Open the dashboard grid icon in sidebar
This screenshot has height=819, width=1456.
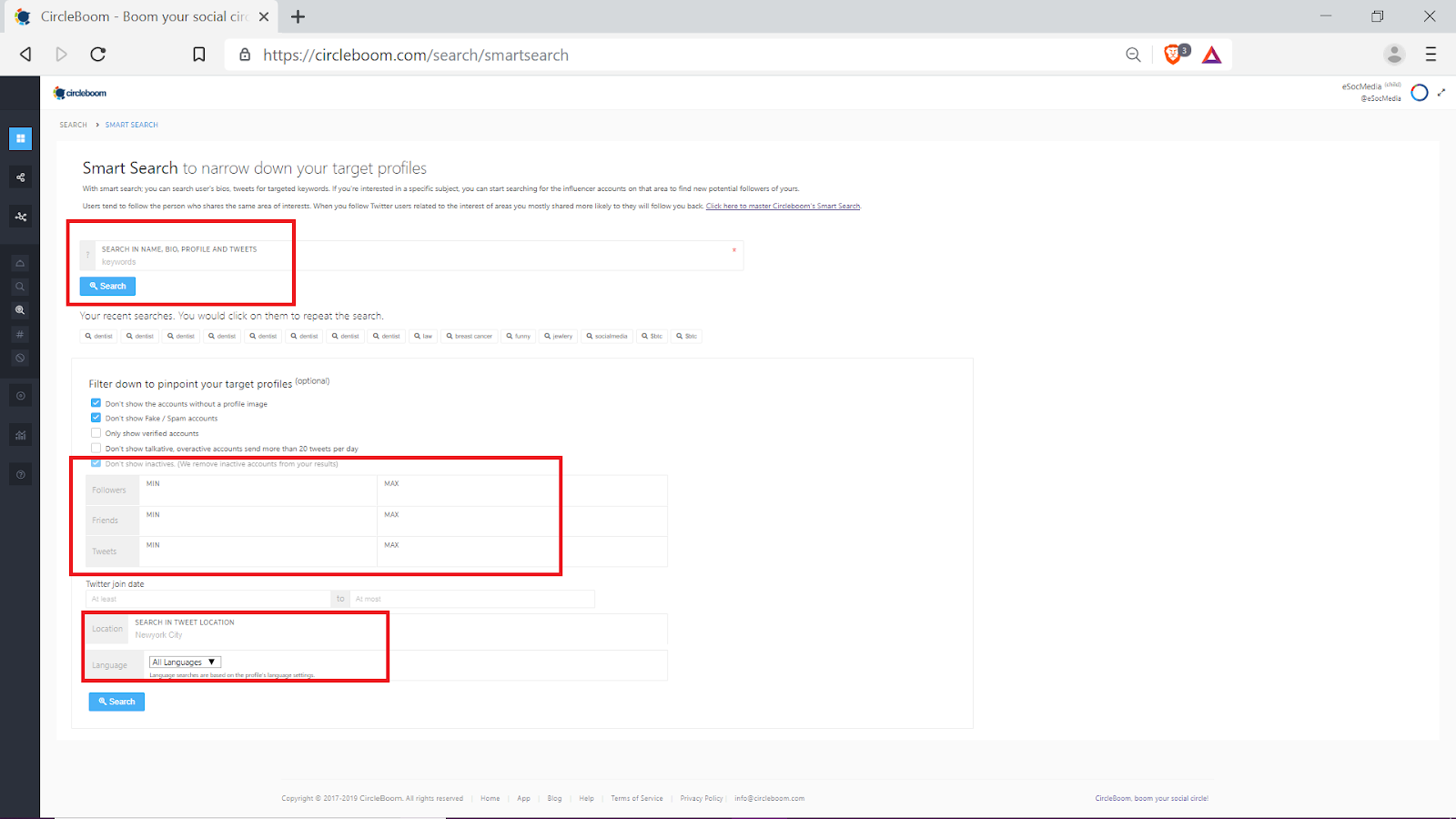(x=20, y=138)
